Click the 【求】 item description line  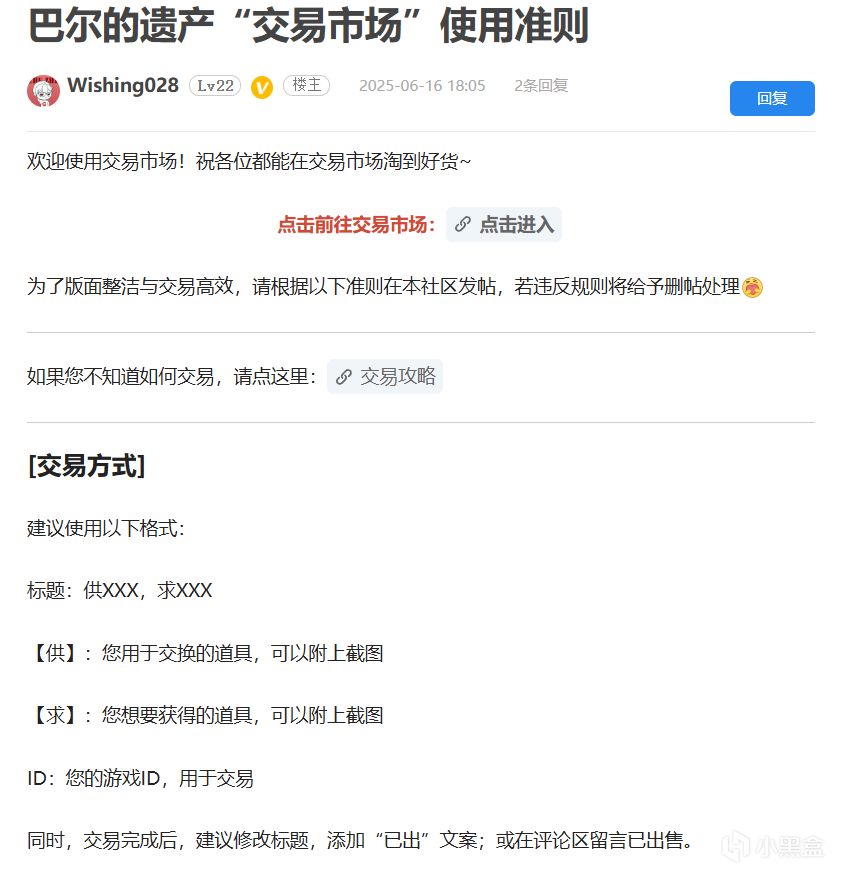tap(205, 715)
